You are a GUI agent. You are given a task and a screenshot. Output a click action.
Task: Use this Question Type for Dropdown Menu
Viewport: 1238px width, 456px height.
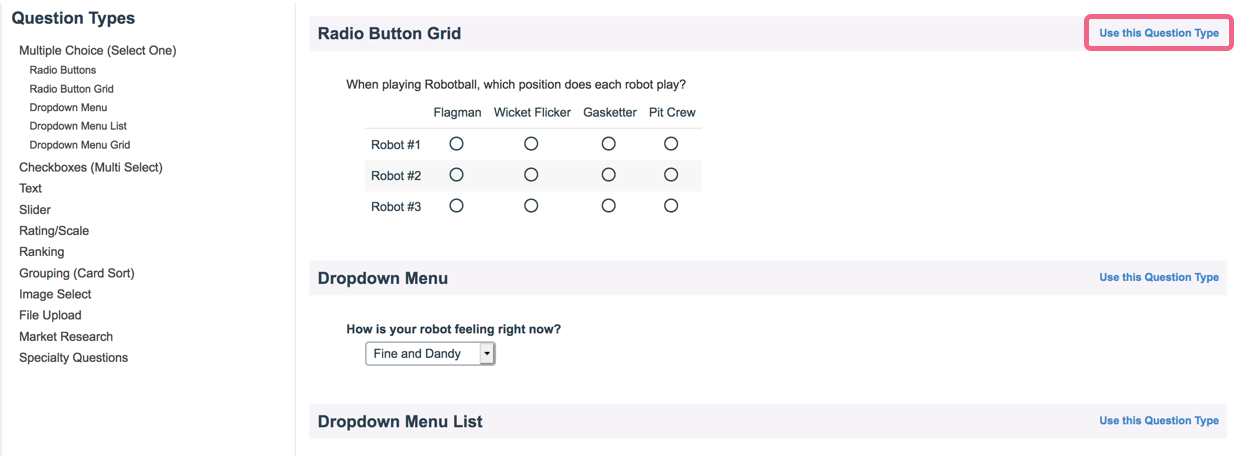tap(1158, 277)
